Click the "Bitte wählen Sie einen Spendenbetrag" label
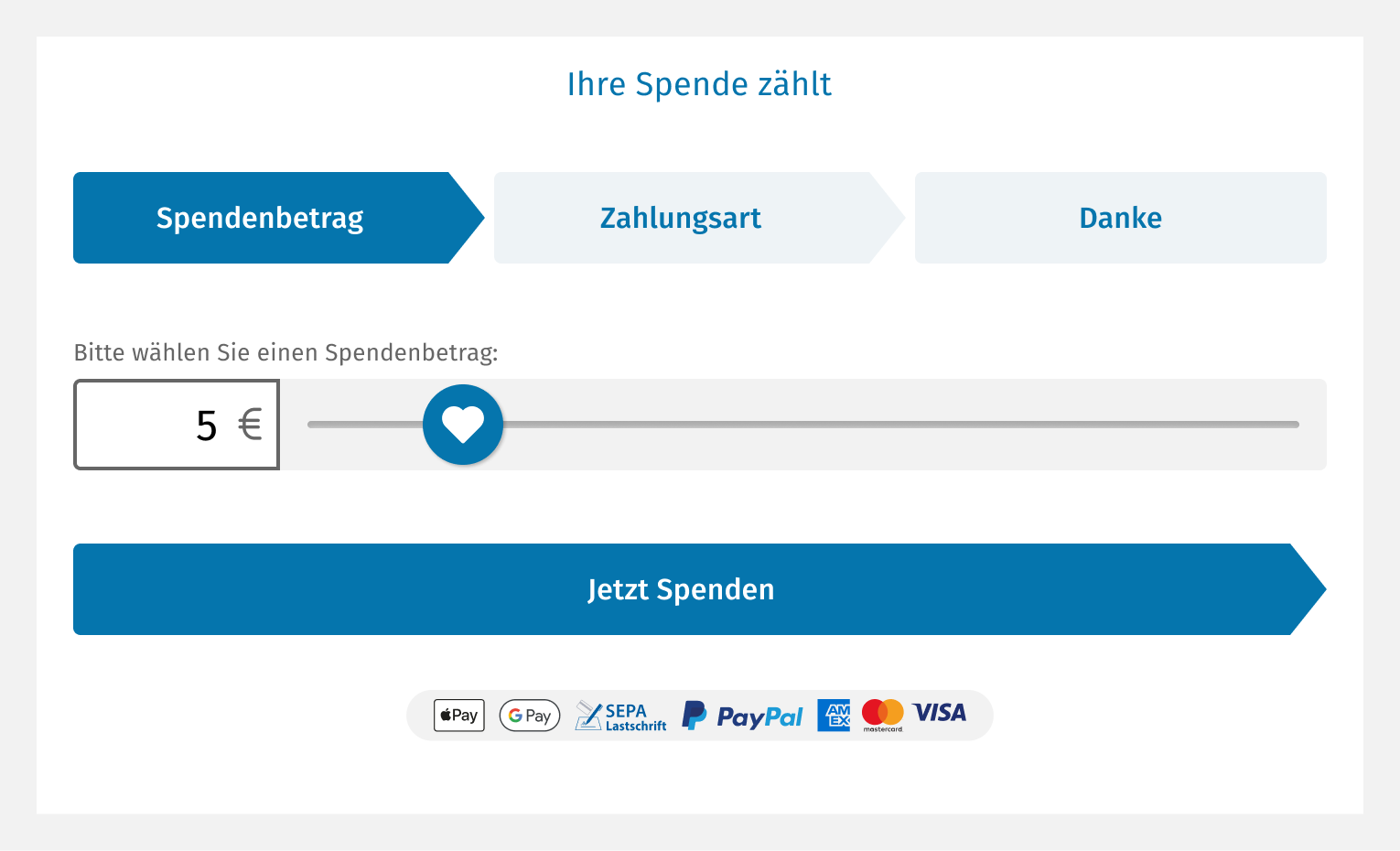 pos(285,353)
